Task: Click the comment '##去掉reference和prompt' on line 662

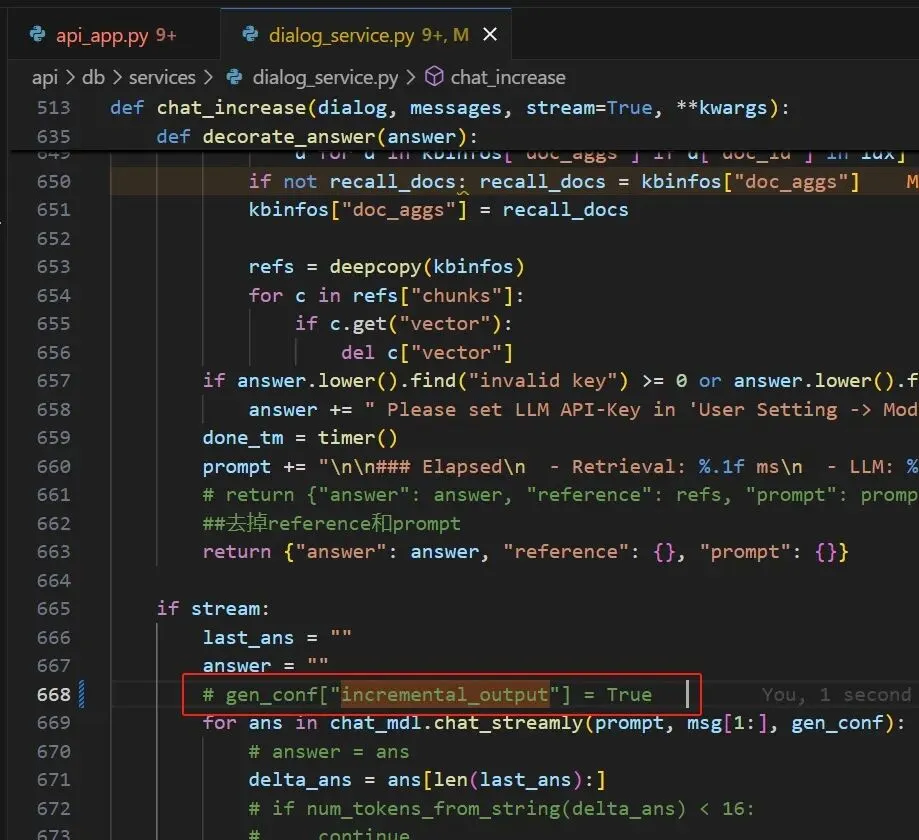Action: pos(332,523)
